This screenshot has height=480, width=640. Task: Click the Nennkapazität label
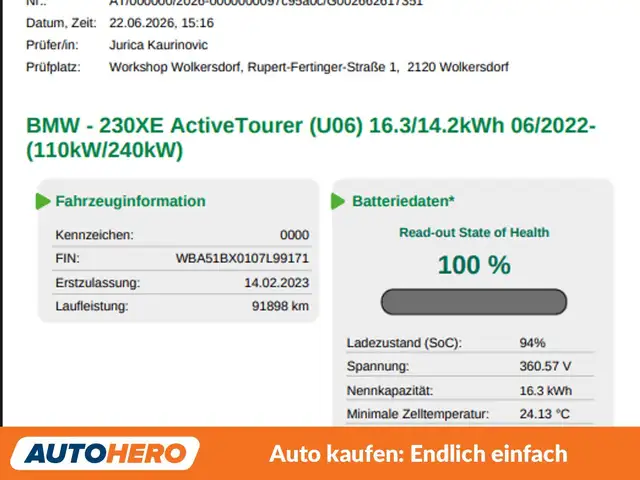[x=390, y=391]
